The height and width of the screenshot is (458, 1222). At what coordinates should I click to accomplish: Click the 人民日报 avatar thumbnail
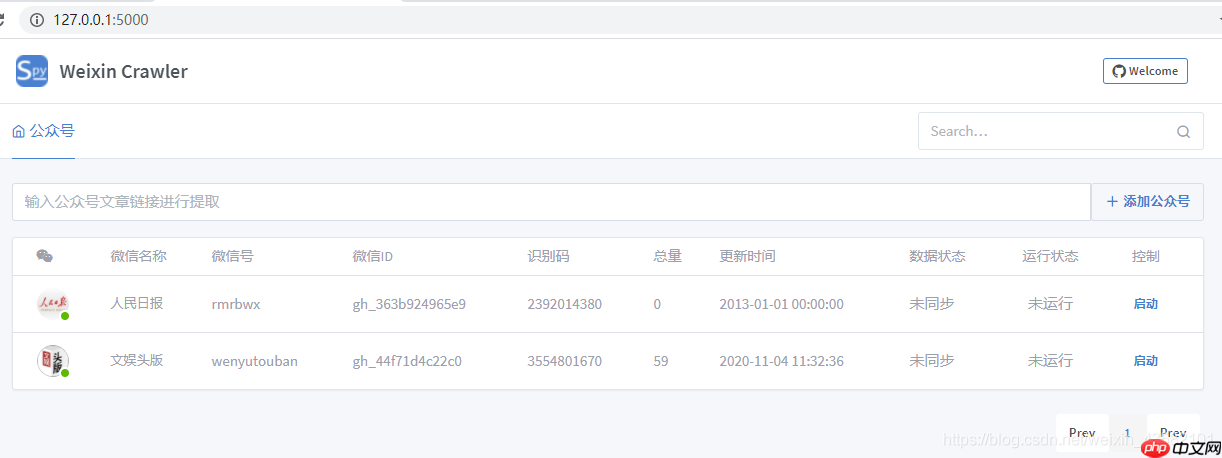pyautogui.click(x=53, y=304)
